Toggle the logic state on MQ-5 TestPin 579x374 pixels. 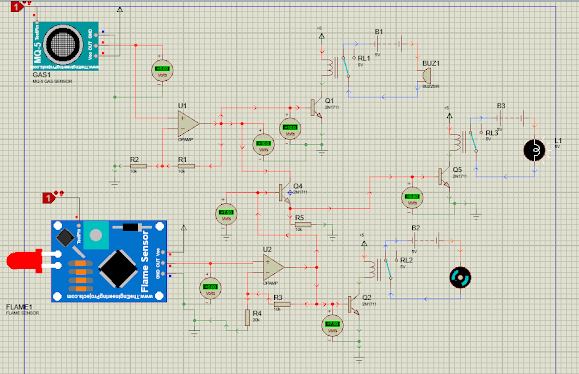click(16, 7)
